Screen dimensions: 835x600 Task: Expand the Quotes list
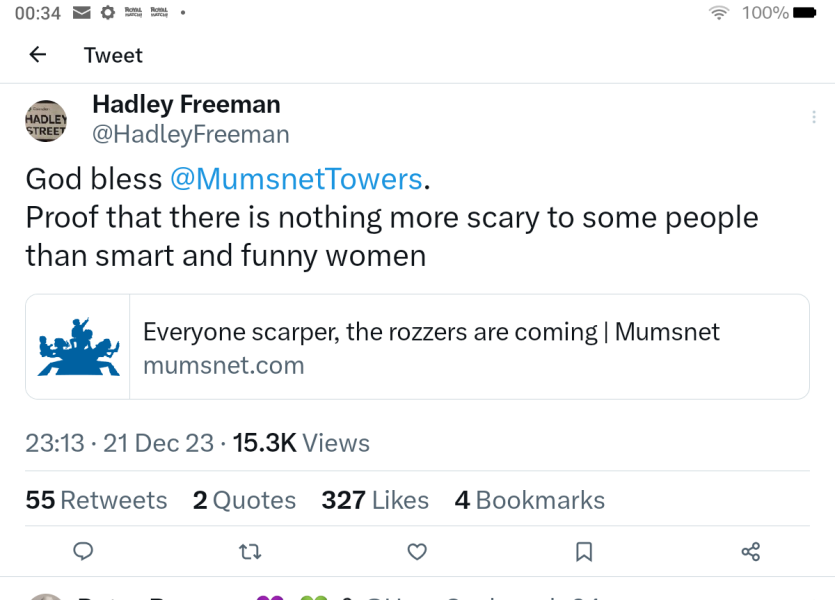243,500
